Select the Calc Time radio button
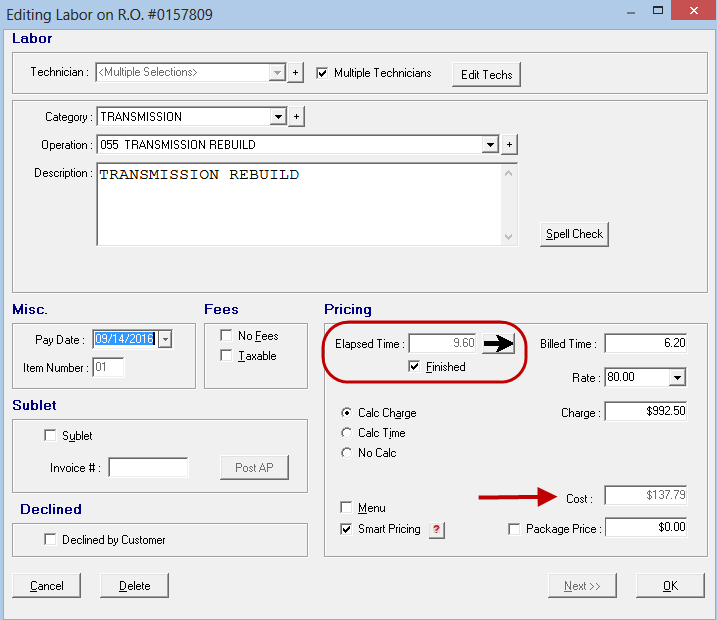 (x=347, y=433)
